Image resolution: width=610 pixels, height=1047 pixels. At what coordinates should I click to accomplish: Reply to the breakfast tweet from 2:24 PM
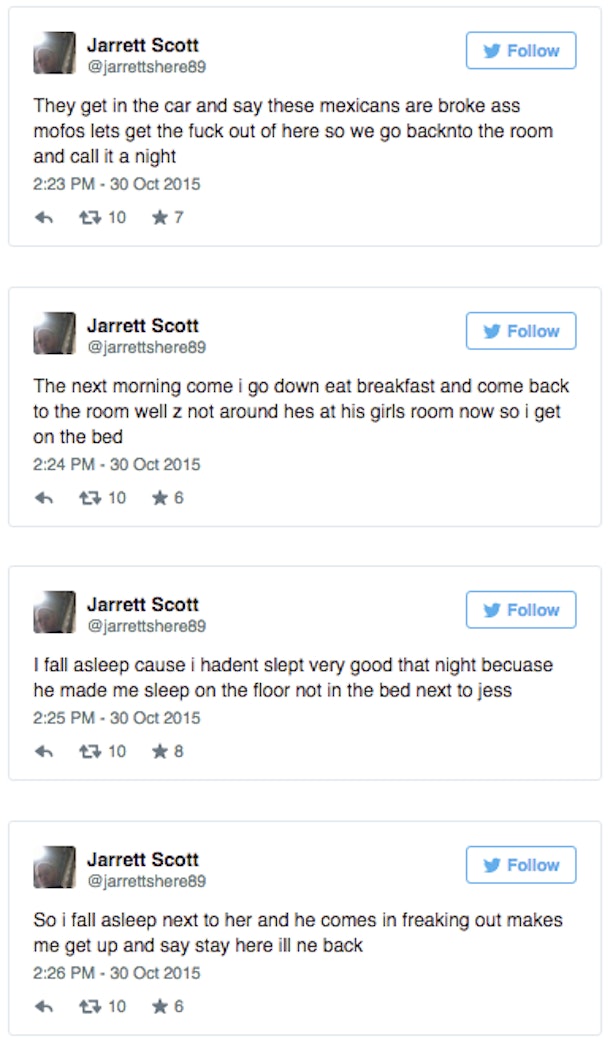click(43, 497)
